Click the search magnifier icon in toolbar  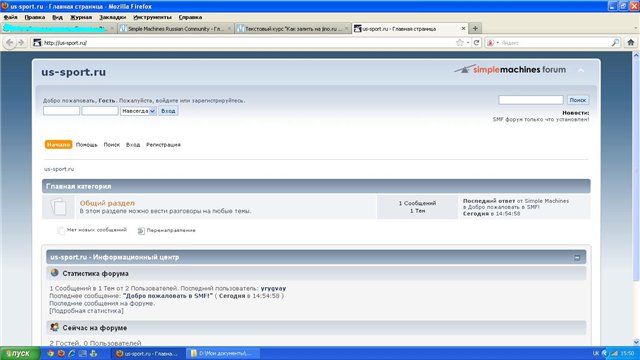pos(615,42)
